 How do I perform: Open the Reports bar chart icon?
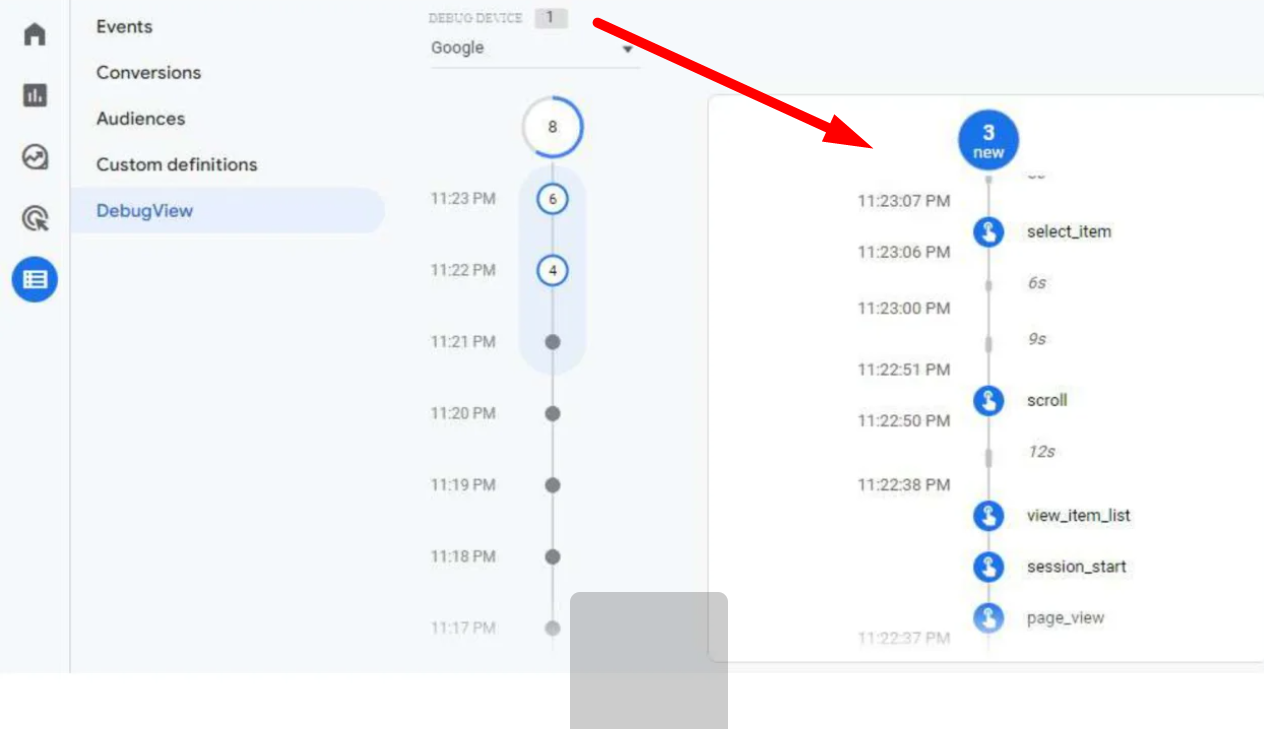click(35, 96)
